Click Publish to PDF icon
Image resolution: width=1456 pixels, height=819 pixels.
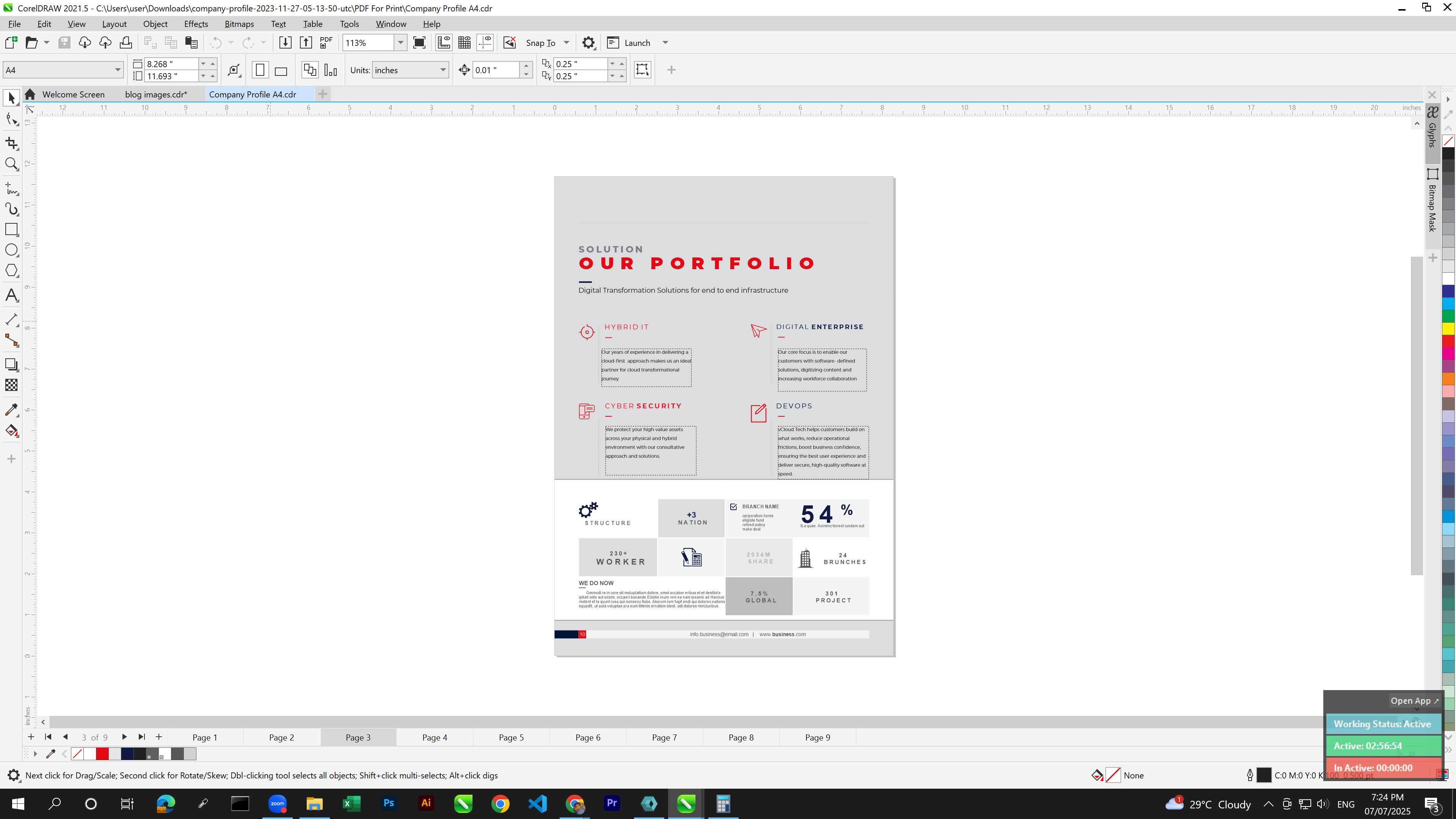(326, 43)
